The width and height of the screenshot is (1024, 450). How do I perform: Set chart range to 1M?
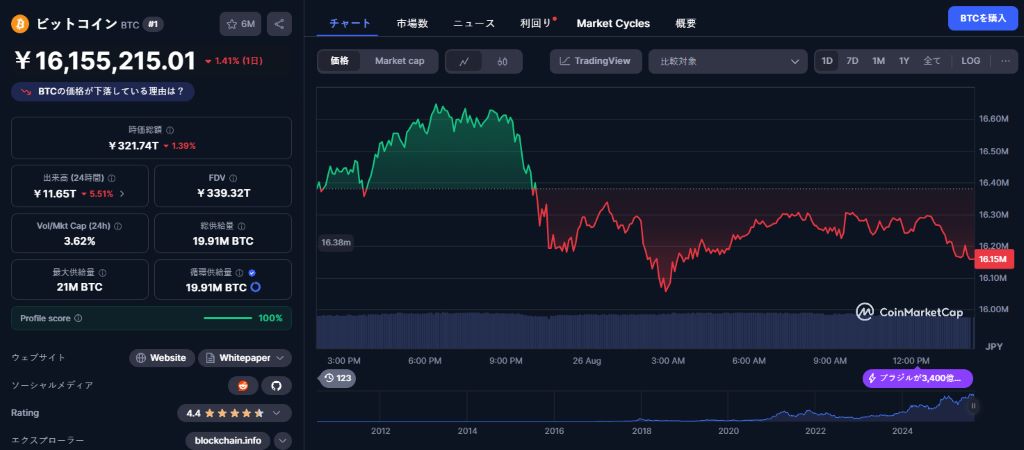pos(878,61)
